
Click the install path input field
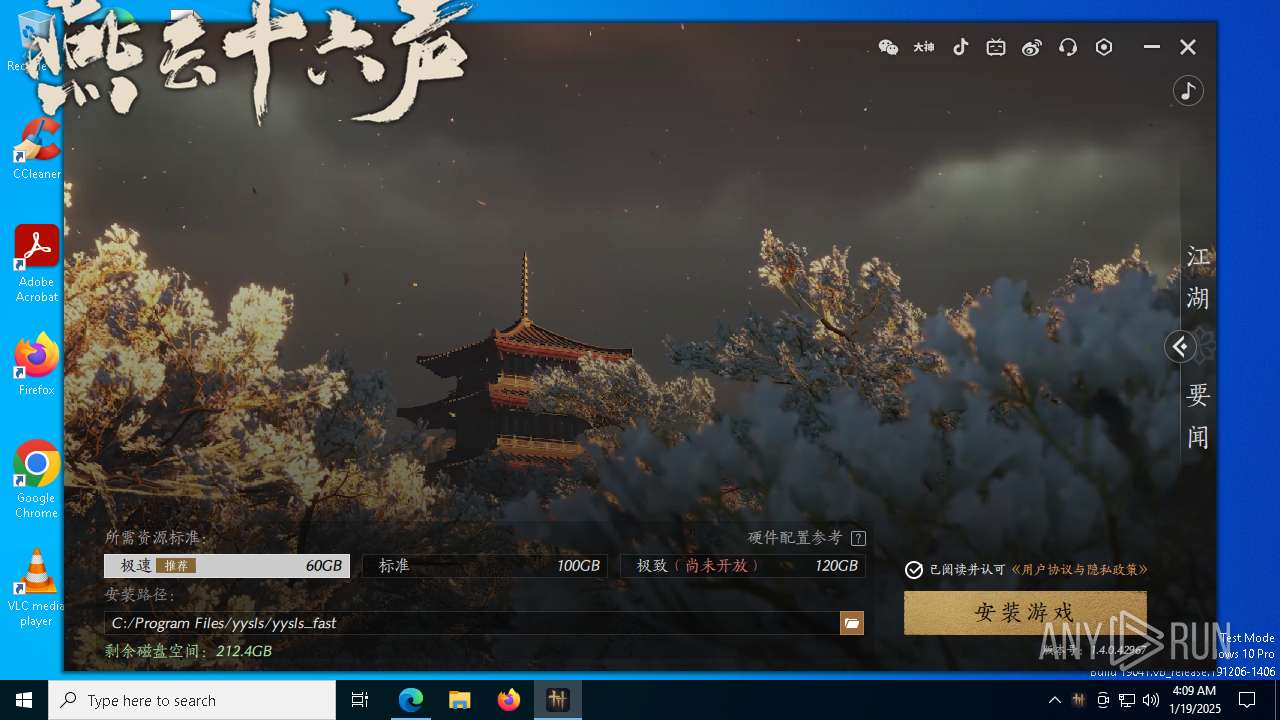click(472, 623)
